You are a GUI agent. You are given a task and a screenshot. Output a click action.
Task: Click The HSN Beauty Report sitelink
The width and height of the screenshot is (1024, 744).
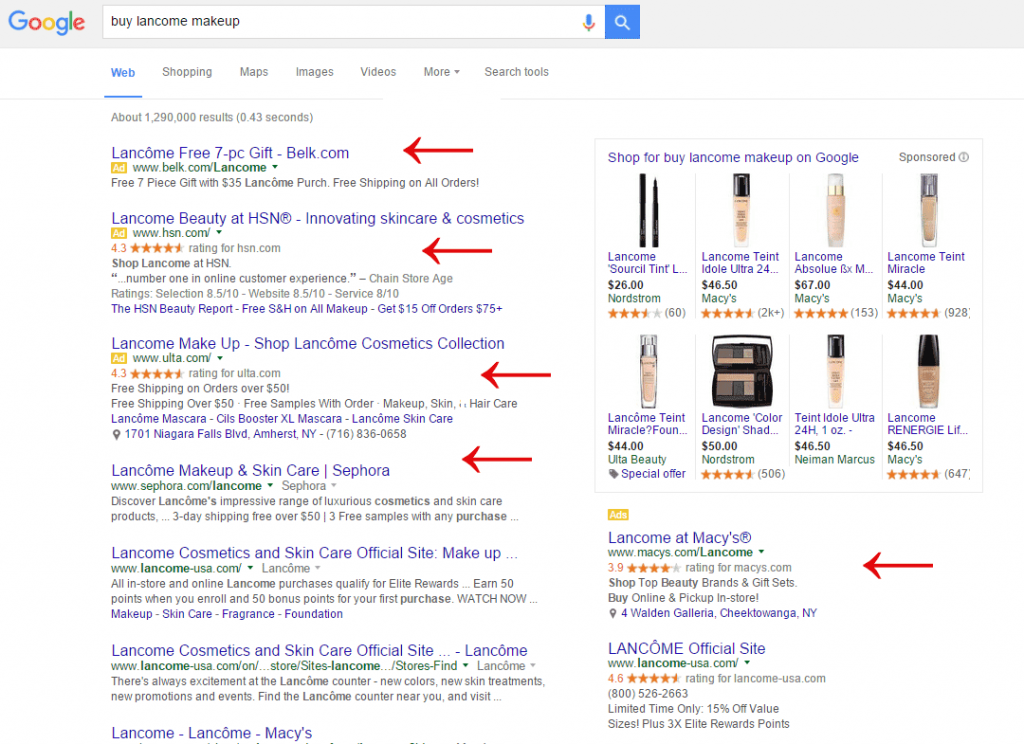(x=172, y=309)
